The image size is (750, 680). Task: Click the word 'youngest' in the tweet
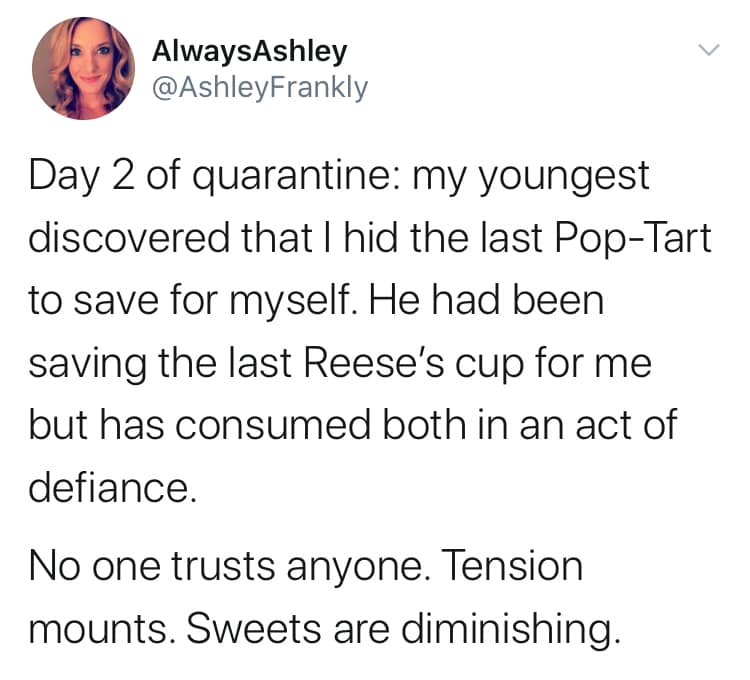tap(564, 179)
